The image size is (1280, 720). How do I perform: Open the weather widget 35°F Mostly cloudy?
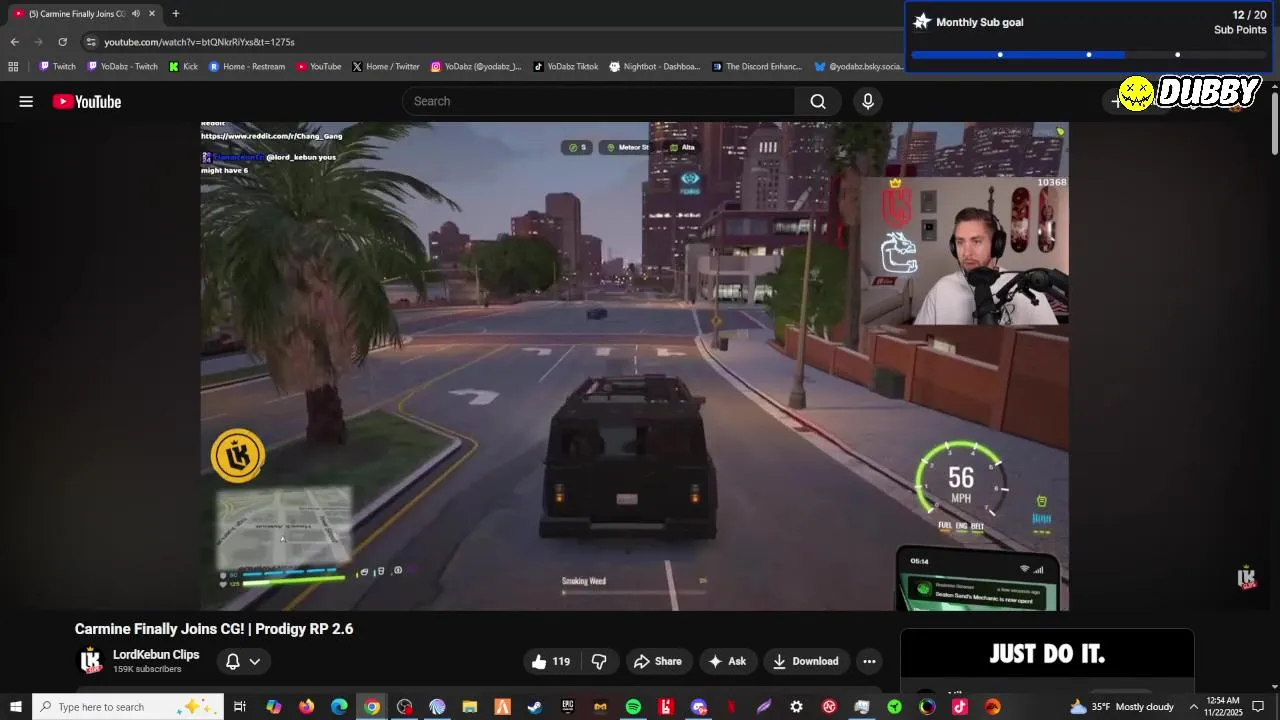[1122, 707]
